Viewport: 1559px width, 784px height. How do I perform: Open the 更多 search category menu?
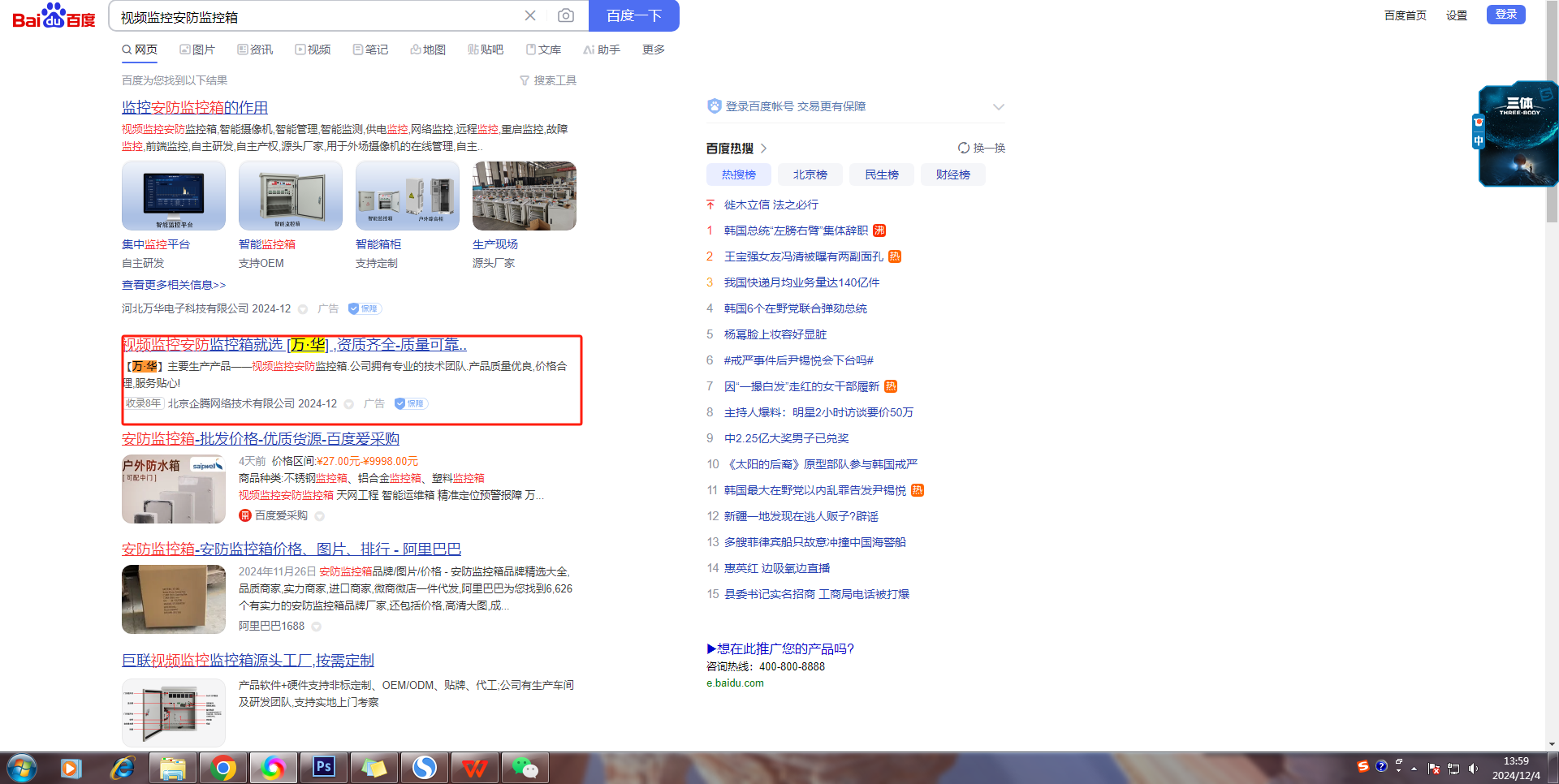click(x=653, y=50)
